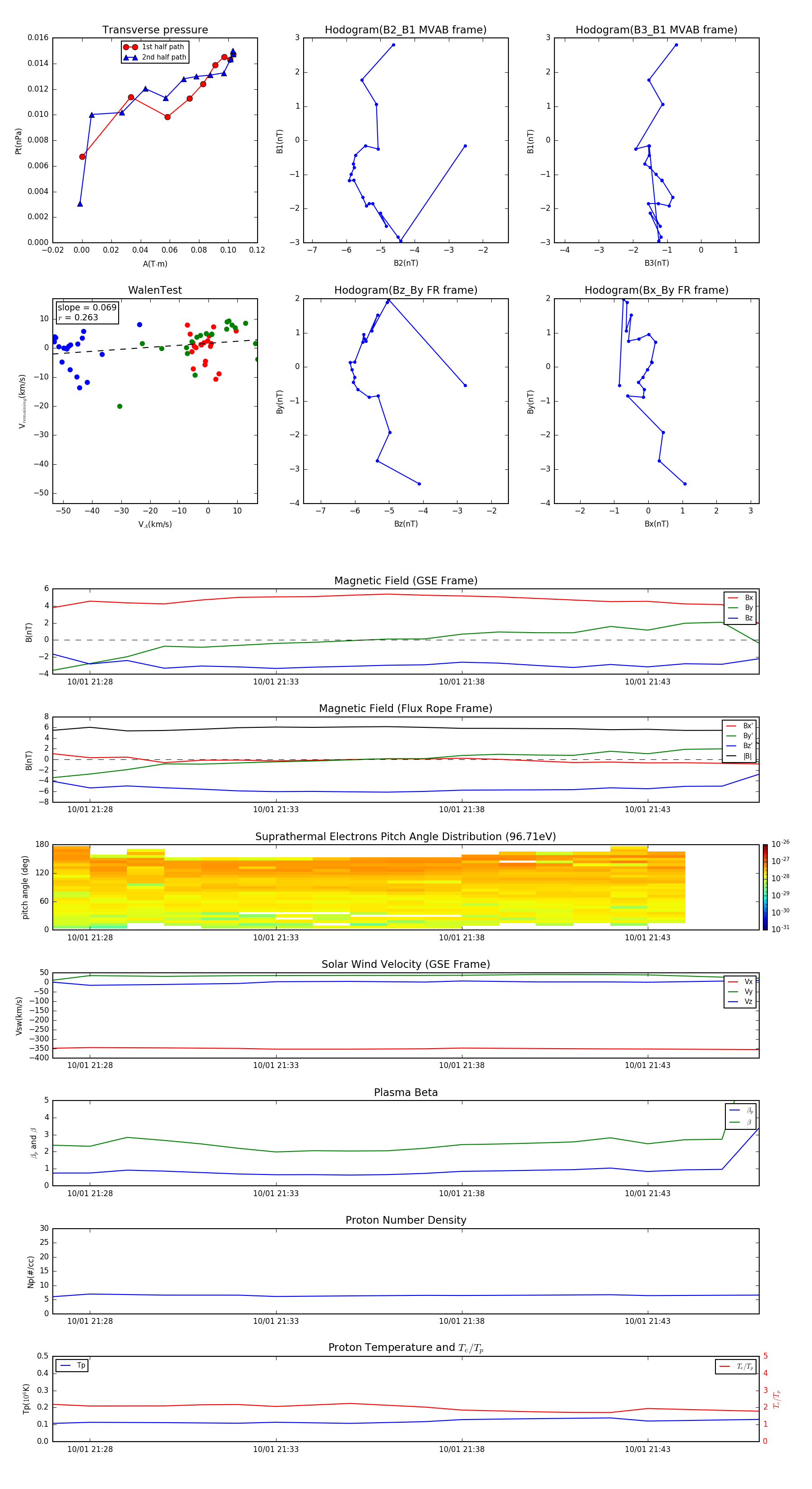The image size is (812, 1489).
Task: Click the "WalenTest" plot title
Action: 155,290
